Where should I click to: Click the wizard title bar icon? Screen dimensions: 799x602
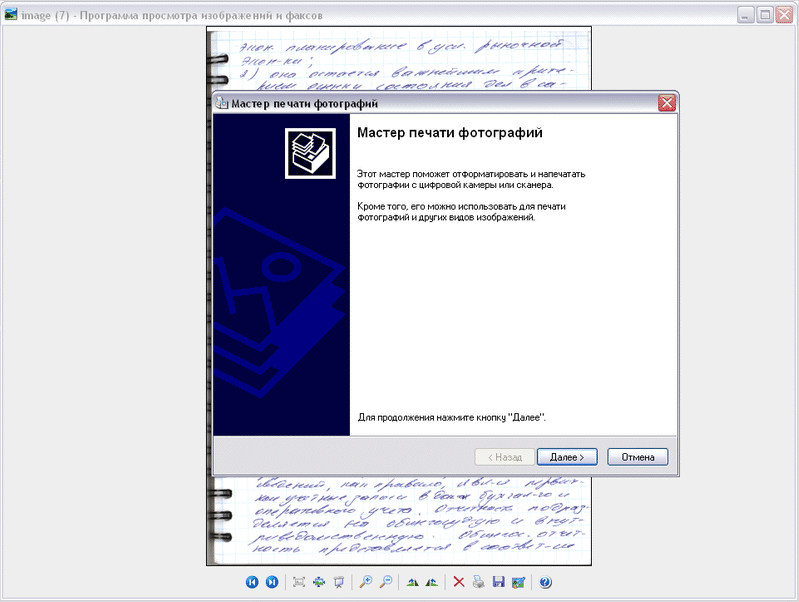click(x=221, y=103)
